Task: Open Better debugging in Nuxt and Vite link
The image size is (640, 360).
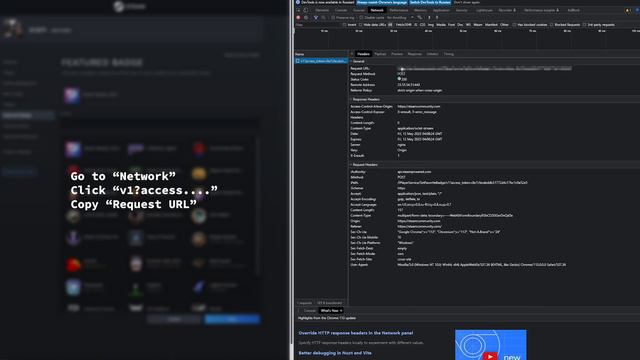Action: coord(335,353)
